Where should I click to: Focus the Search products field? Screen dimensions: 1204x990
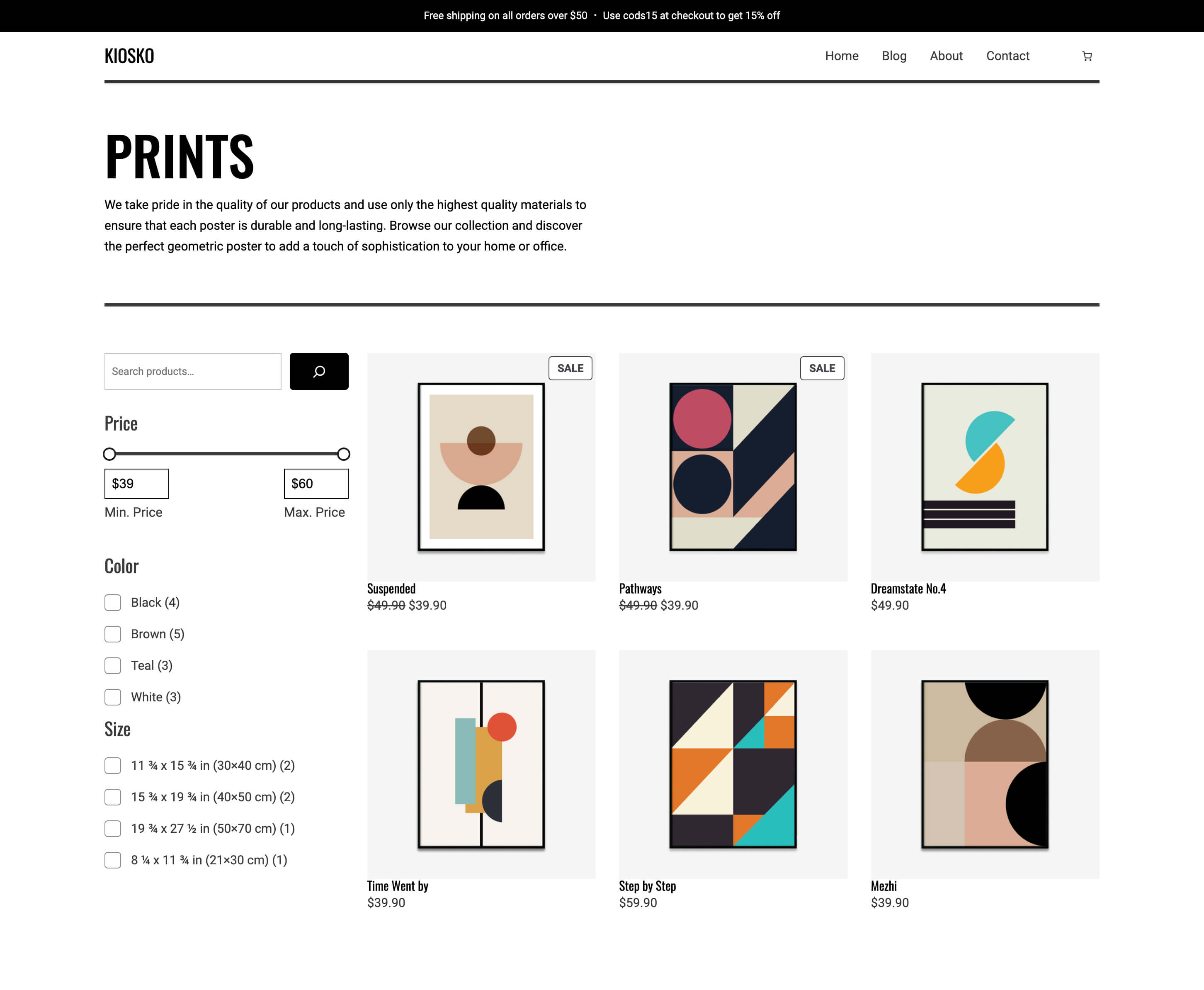[x=193, y=371]
